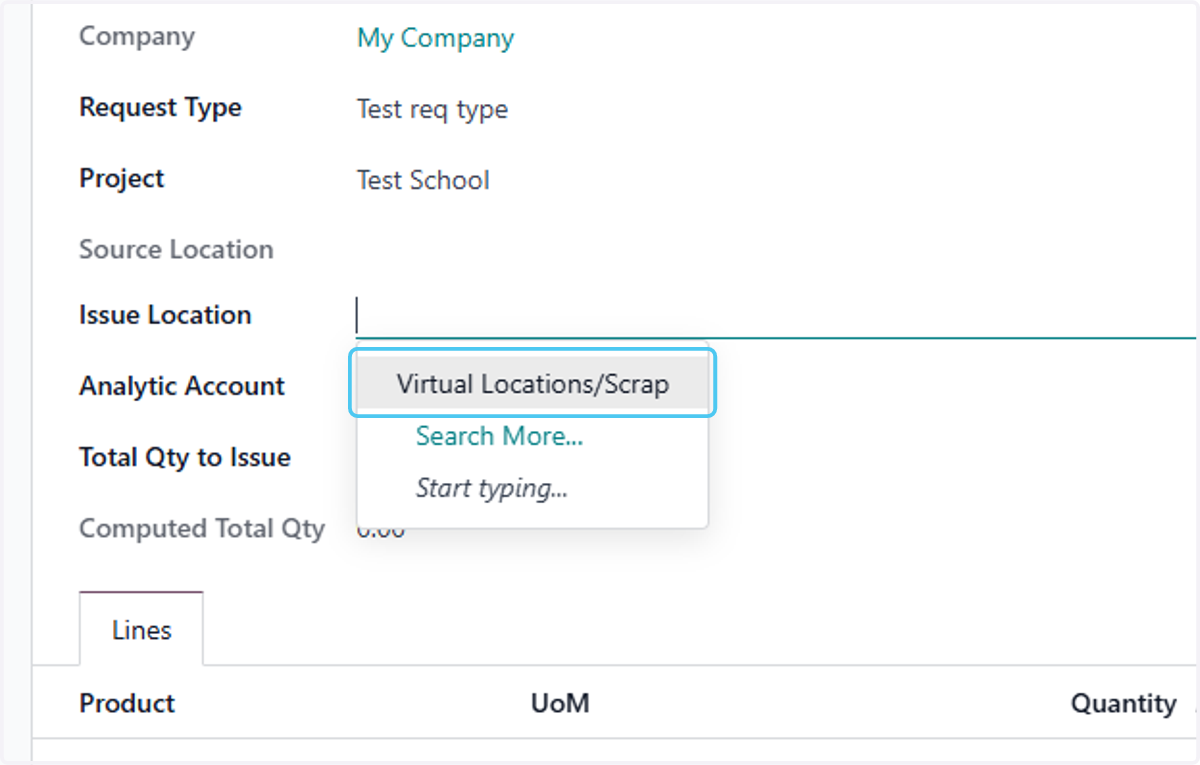This screenshot has height=765, width=1200.
Task: Click the Test School project value
Action: click(423, 180)
